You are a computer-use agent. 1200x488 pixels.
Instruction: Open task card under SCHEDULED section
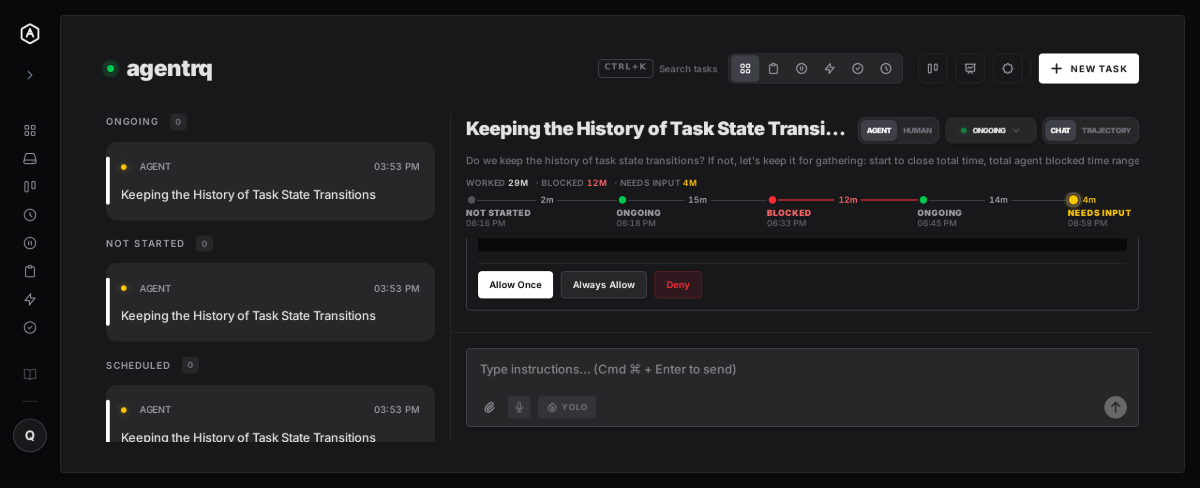click(270, 414)
